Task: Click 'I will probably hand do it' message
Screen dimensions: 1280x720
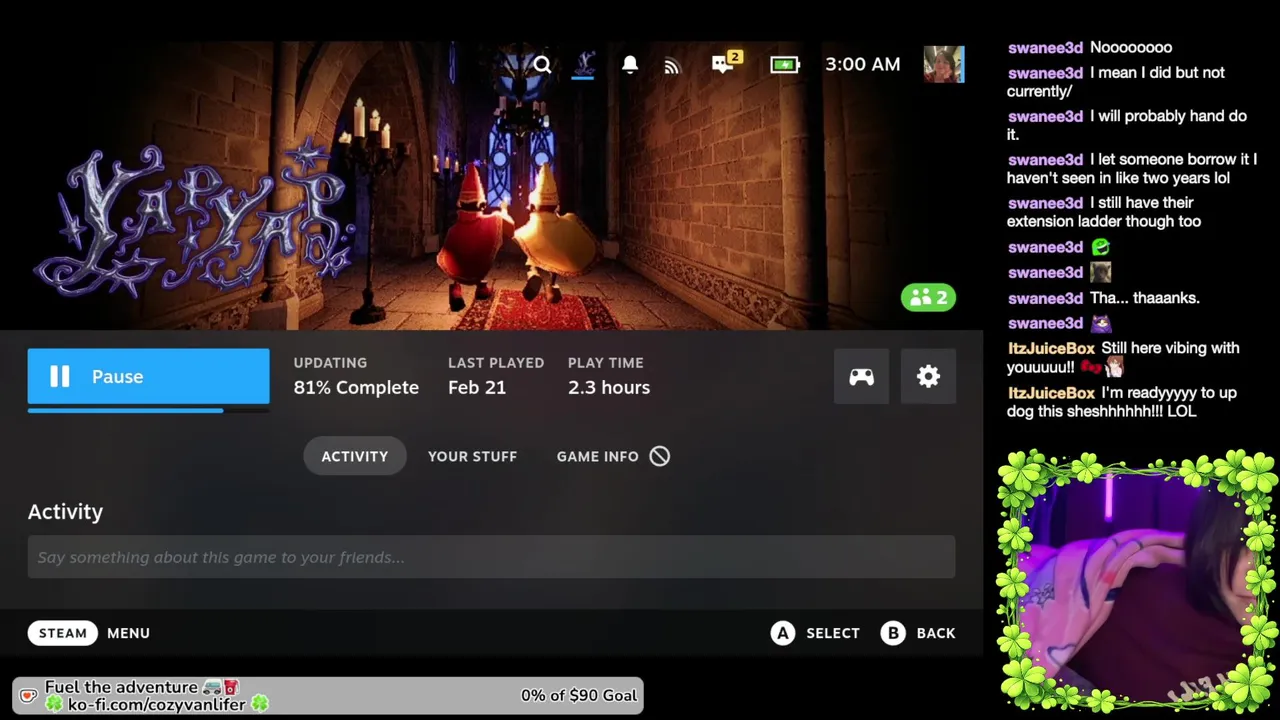Action: (1127, 125)
